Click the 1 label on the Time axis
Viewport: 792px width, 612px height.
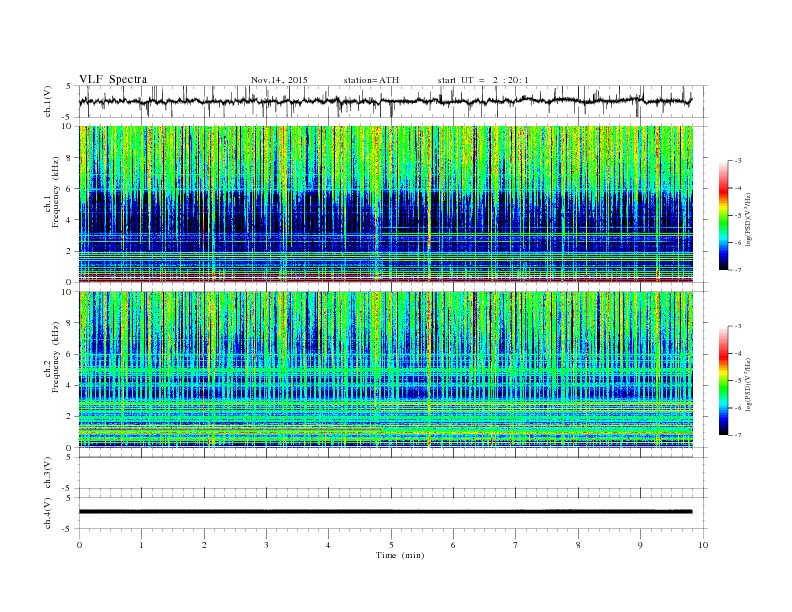(141, 545)
